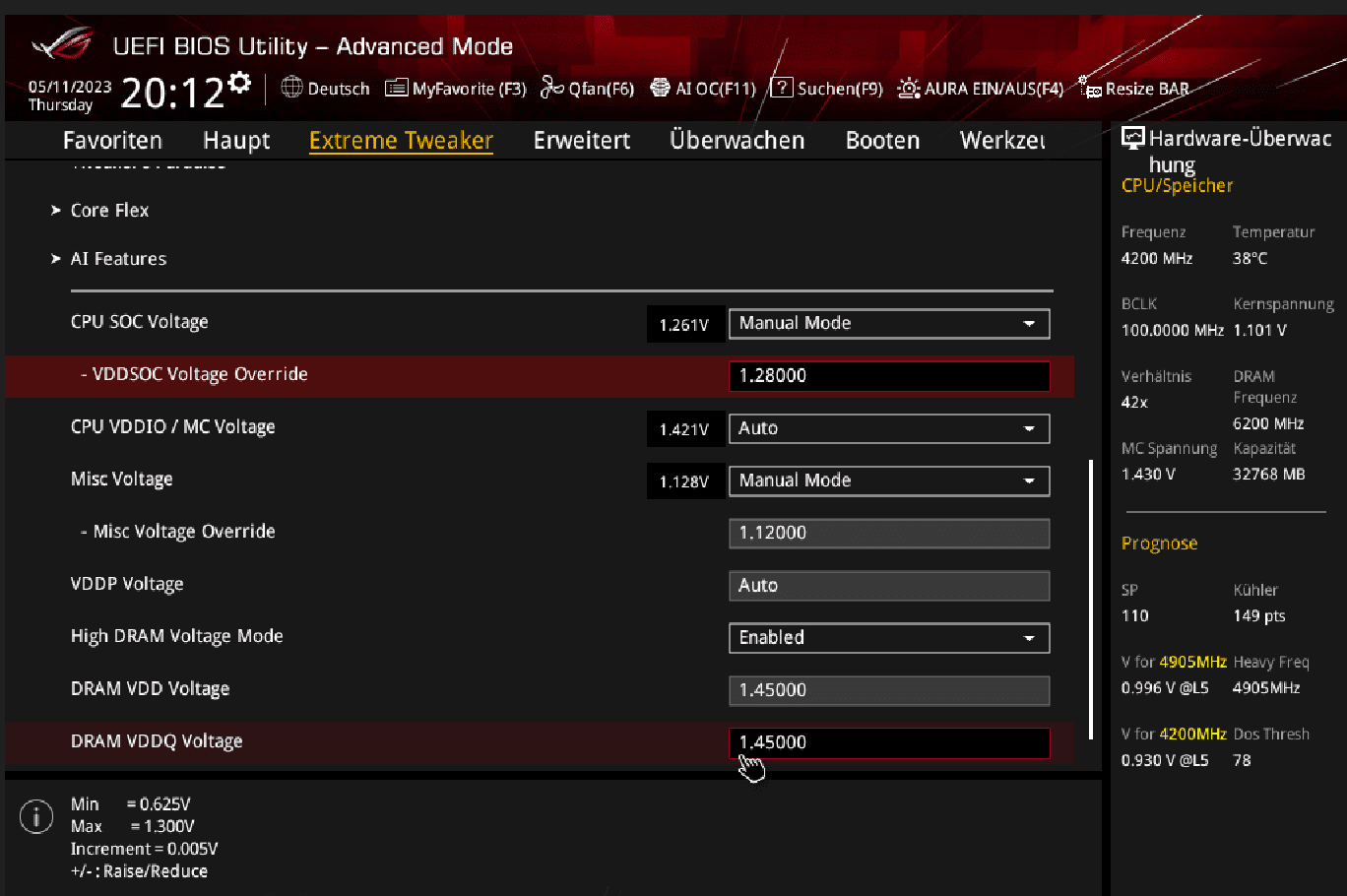Click the settings list scrollbar

pos(1090,599)
